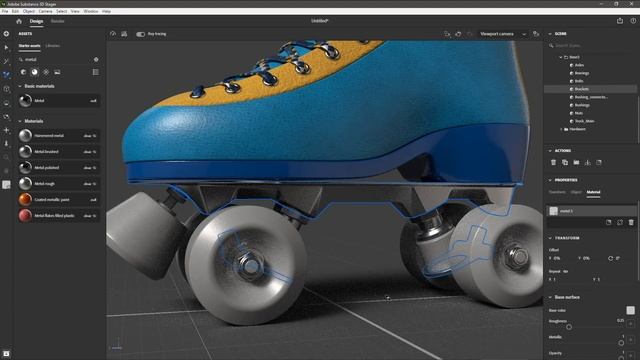This screenshot has height=360, width=640.
Task: Select the highlighted blue sidebar tool
Action: click(x=6, y=75)
